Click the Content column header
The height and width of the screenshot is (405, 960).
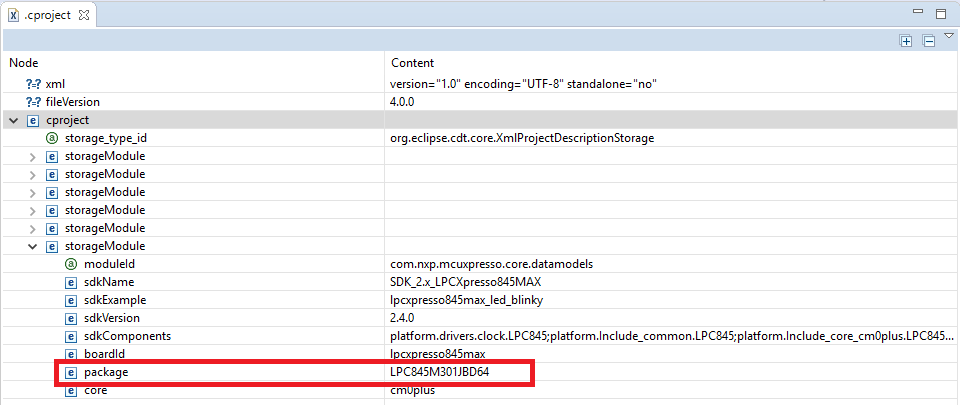coord(412,63)
